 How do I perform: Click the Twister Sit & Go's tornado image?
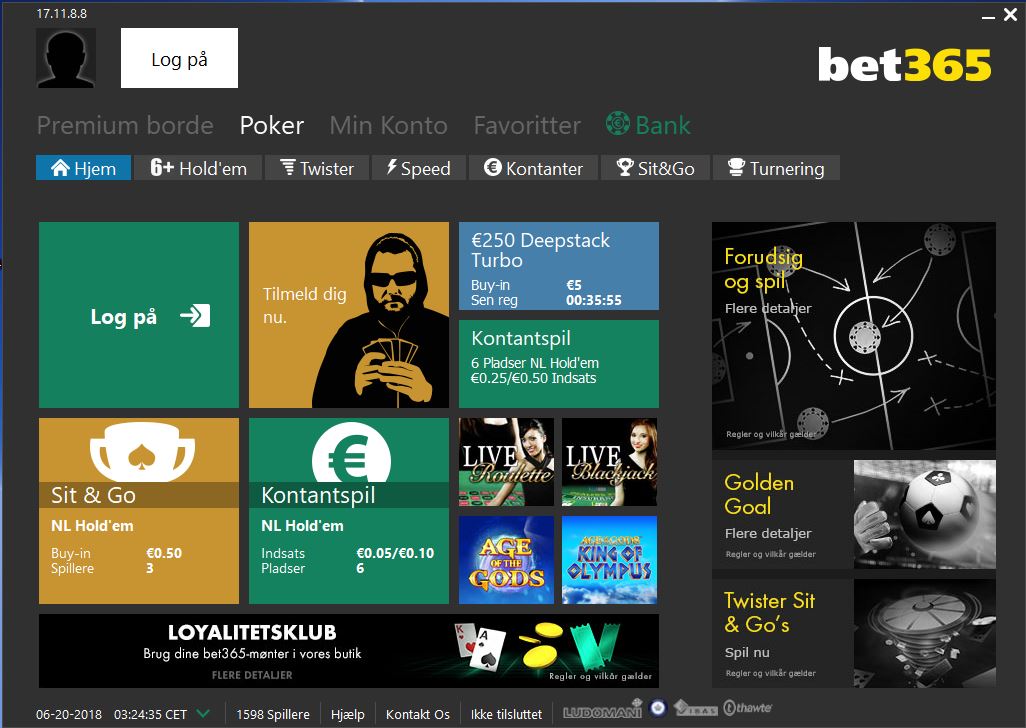pyautogui.click(x=925, y=633)
